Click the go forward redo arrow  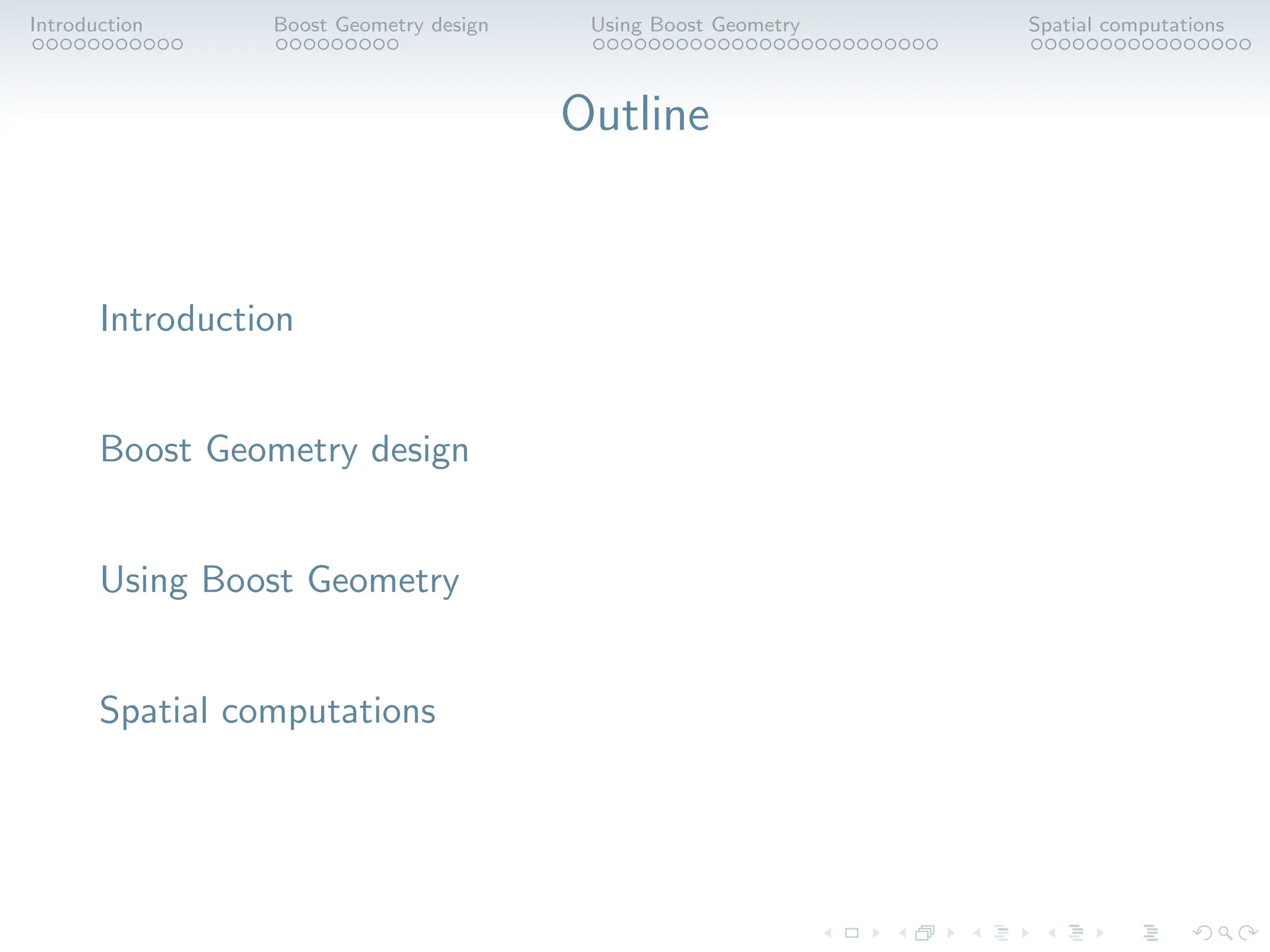(1247, 933)
